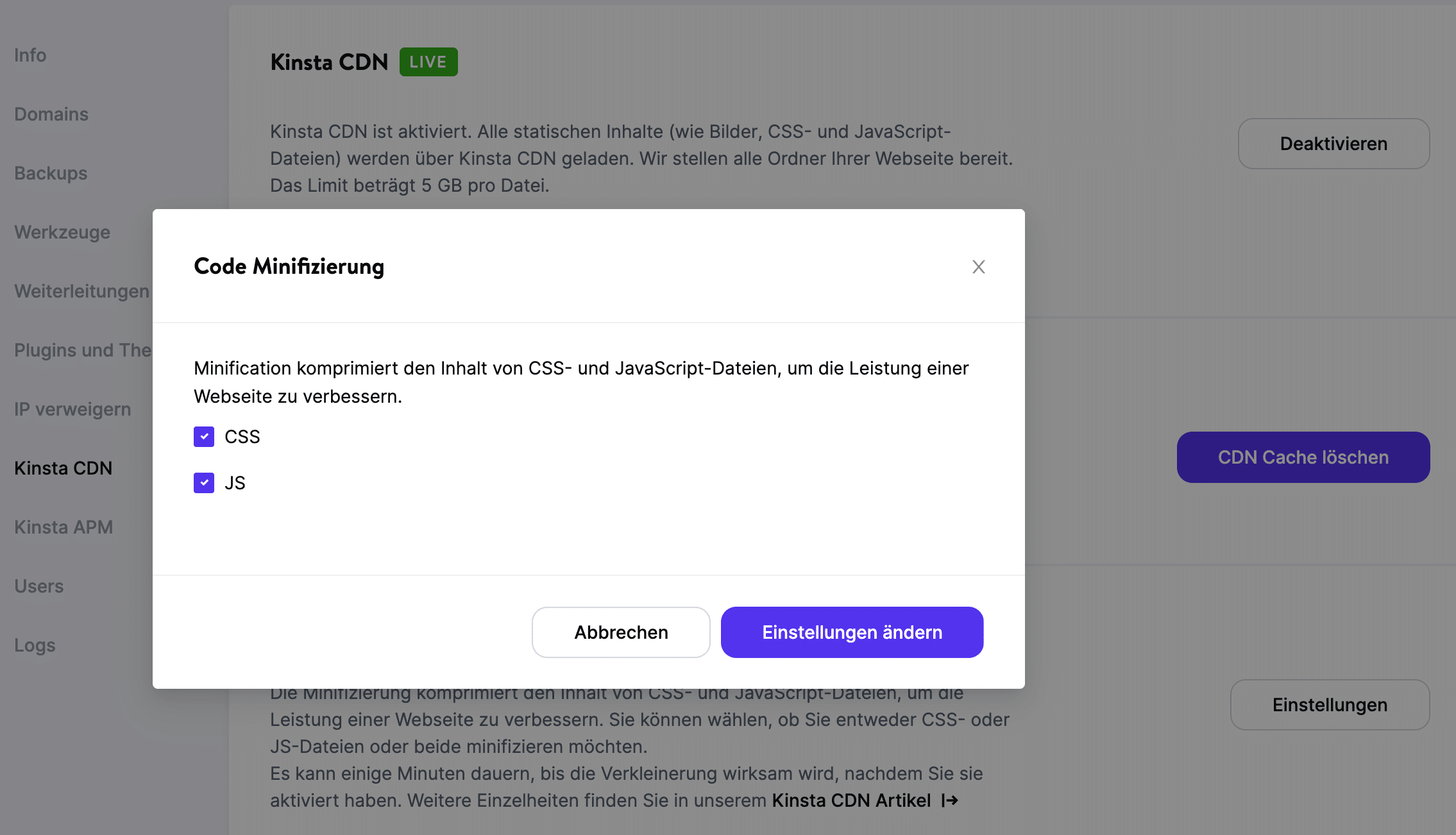This screenshot has height=835, width=1456.
Task: Open Werkzeuge from the sidebar
Action: pos(62,232)
